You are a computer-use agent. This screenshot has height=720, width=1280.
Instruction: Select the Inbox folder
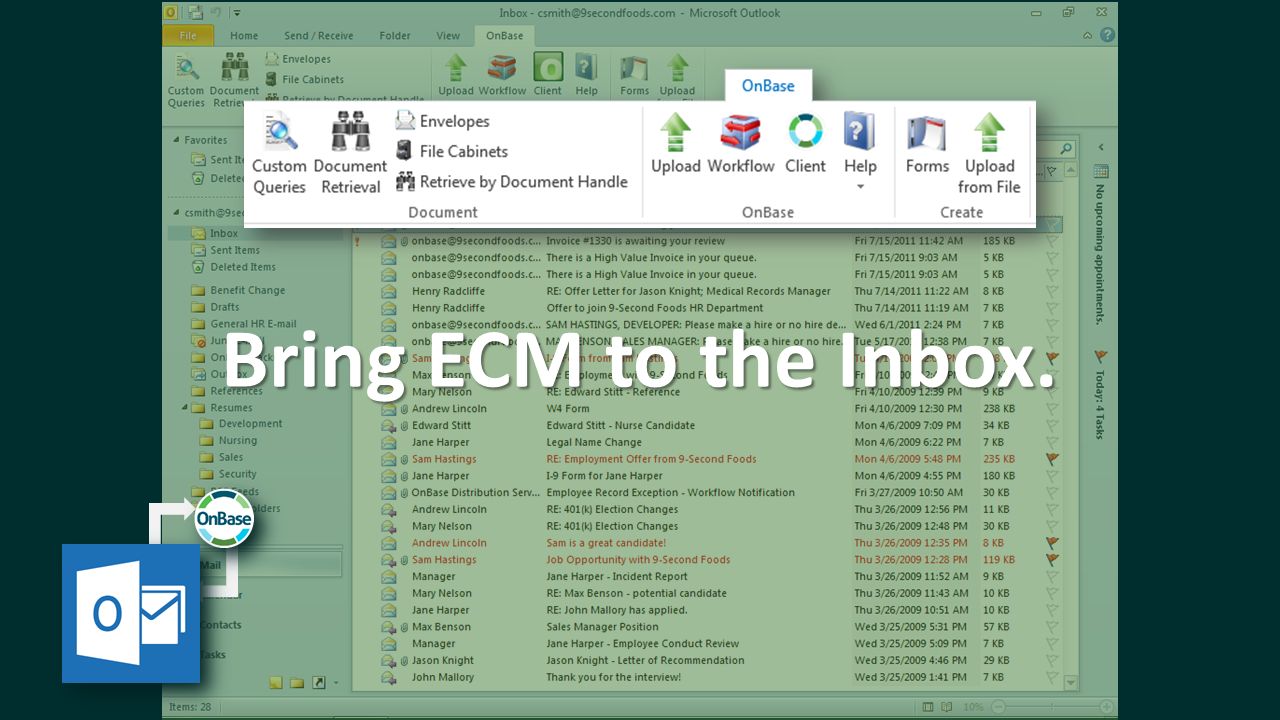click(224, 233)
